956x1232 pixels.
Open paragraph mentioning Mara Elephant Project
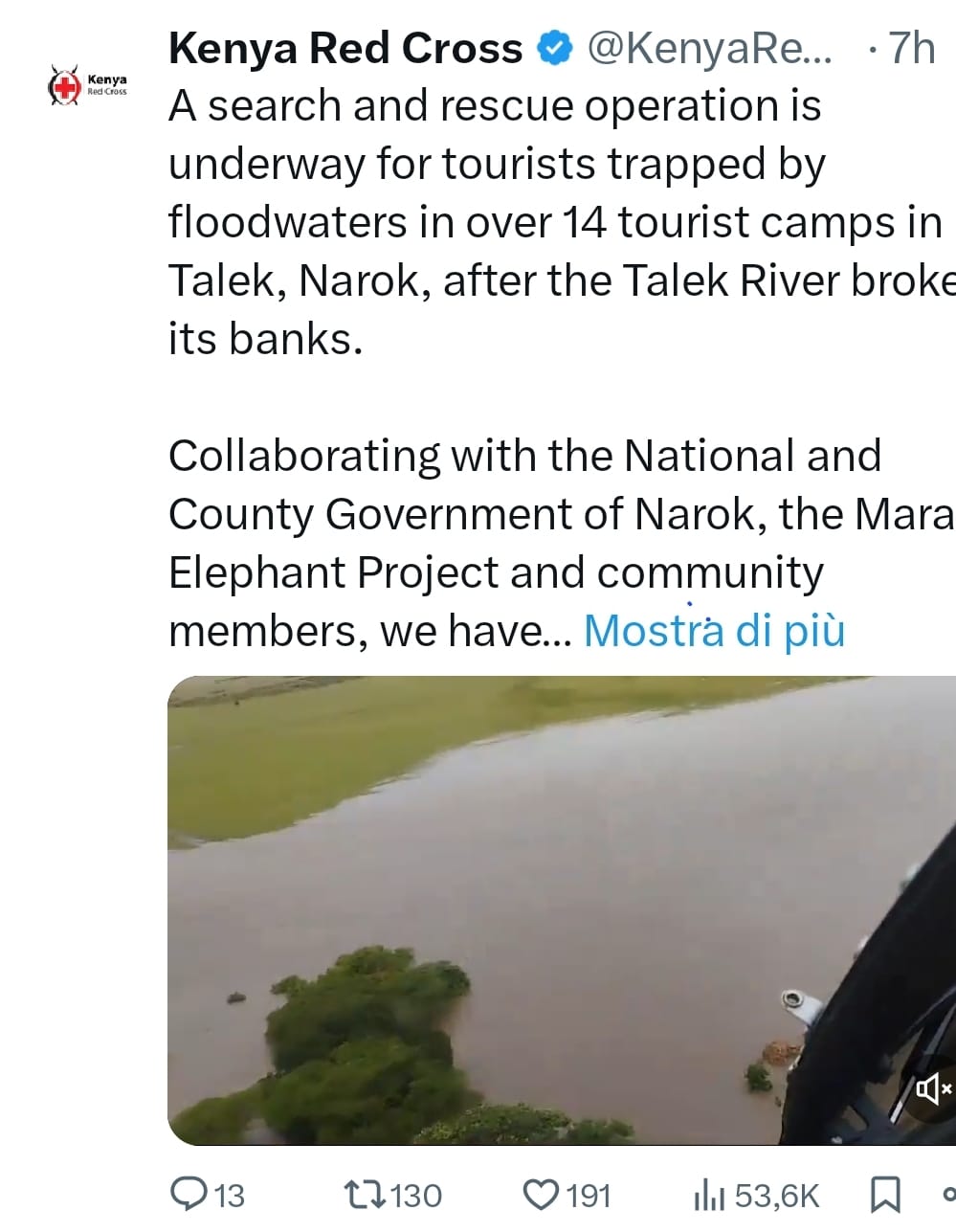tap(562, 544)
